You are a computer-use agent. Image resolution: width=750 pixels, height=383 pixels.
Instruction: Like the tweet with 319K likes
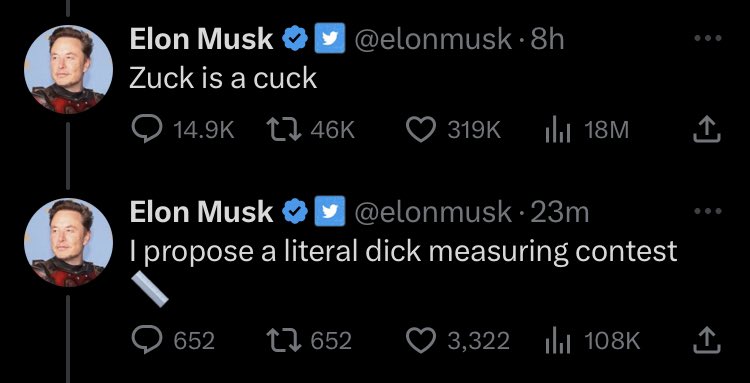tap(420, 130)
